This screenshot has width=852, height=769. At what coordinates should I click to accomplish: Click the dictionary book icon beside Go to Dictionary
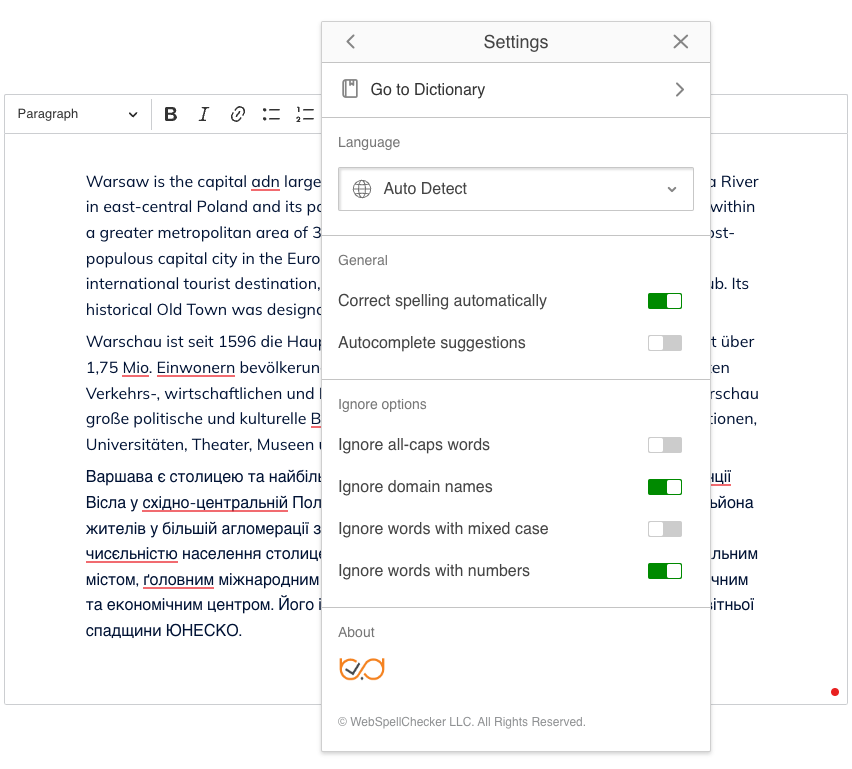(350, 88)
